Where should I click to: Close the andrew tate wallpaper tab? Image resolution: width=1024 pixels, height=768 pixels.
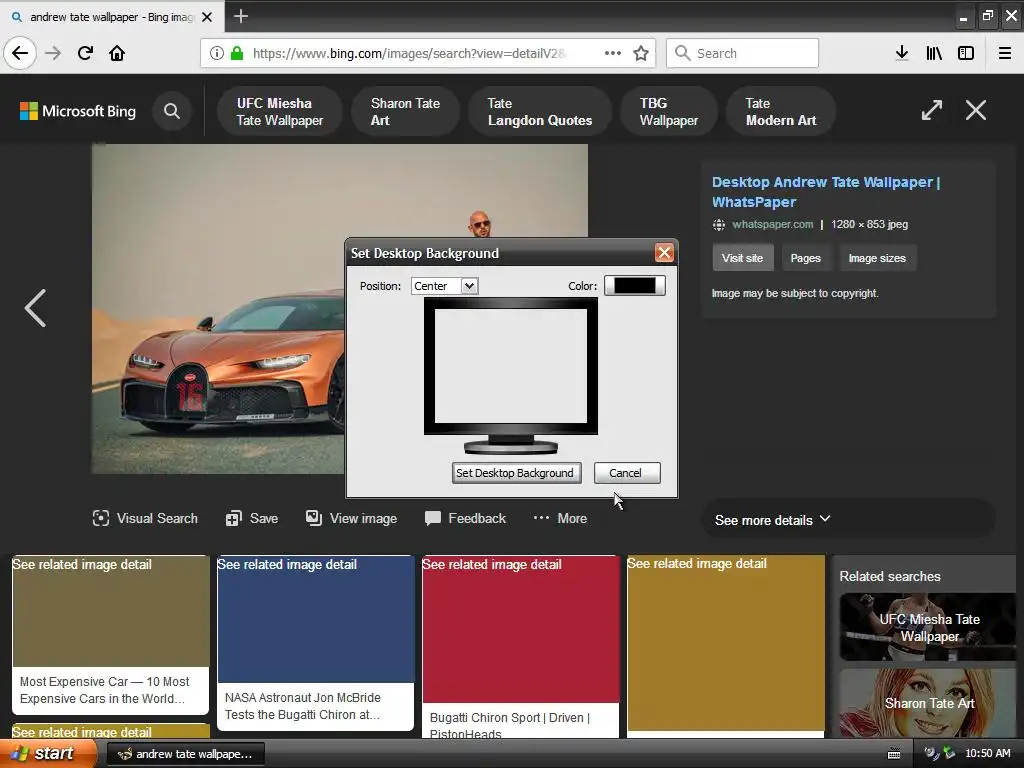click(x=207, y=17)
